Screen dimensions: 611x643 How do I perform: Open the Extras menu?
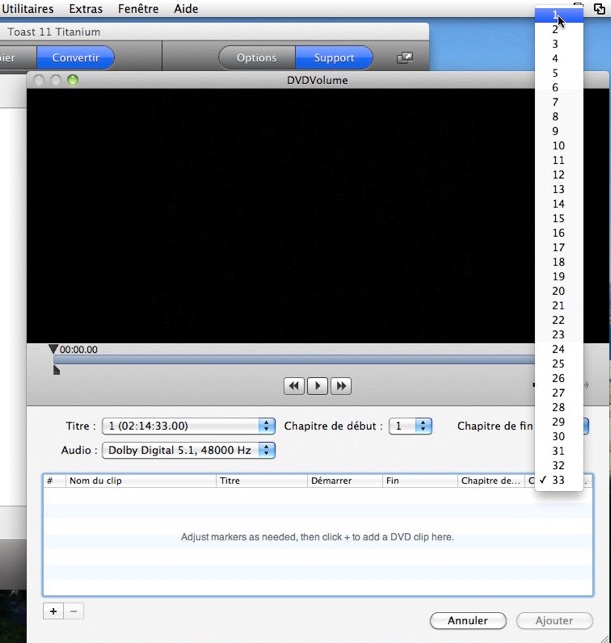86,9
